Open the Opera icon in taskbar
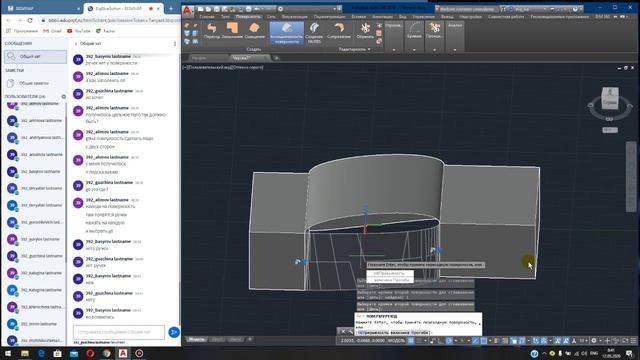The image size is (640, 360). 90,353
